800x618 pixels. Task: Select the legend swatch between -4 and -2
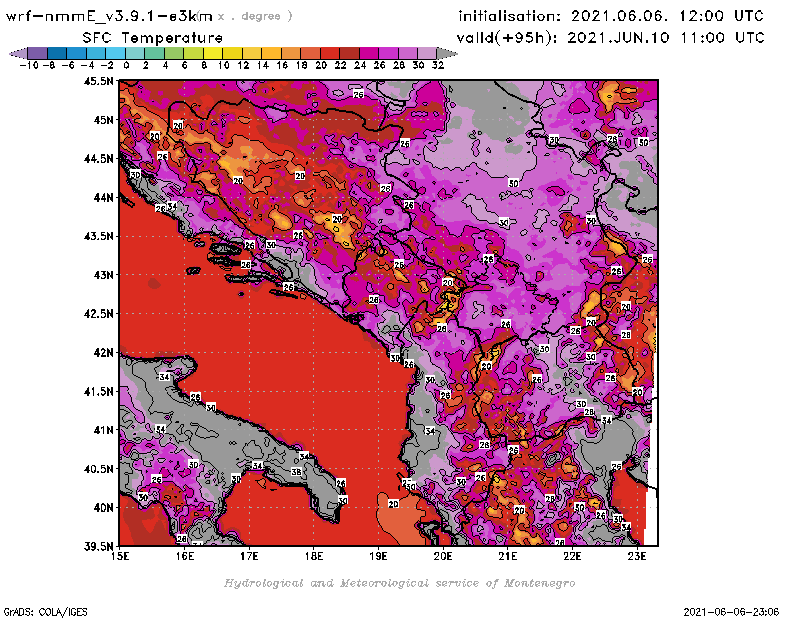pos(96,54)
